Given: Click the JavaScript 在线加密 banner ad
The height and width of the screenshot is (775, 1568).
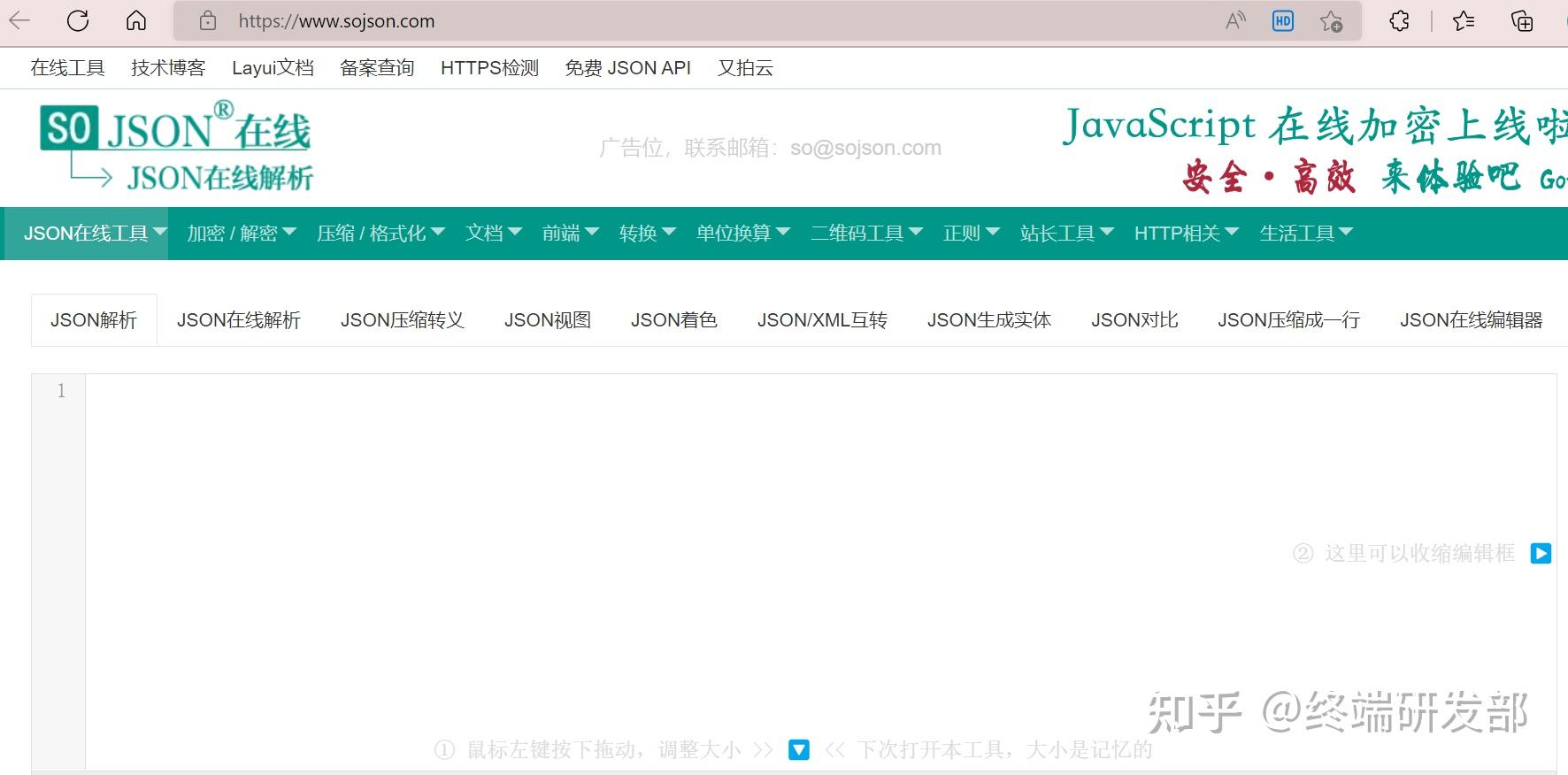Looking at the screenshot, I should pos(1314,149).
